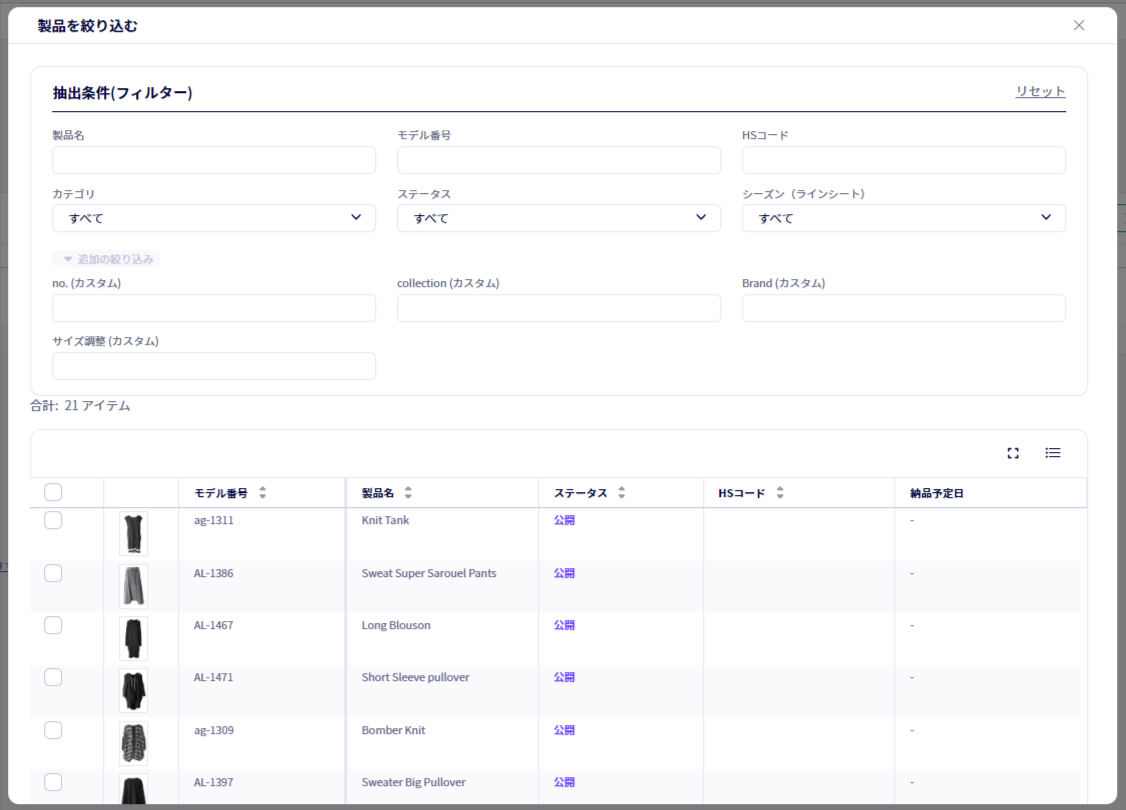Image resolution: width=1126 pixels, height=810 pixels.
Task: Check the ag-1309 Bomber Knit row
Action: [x=53, y=730]
